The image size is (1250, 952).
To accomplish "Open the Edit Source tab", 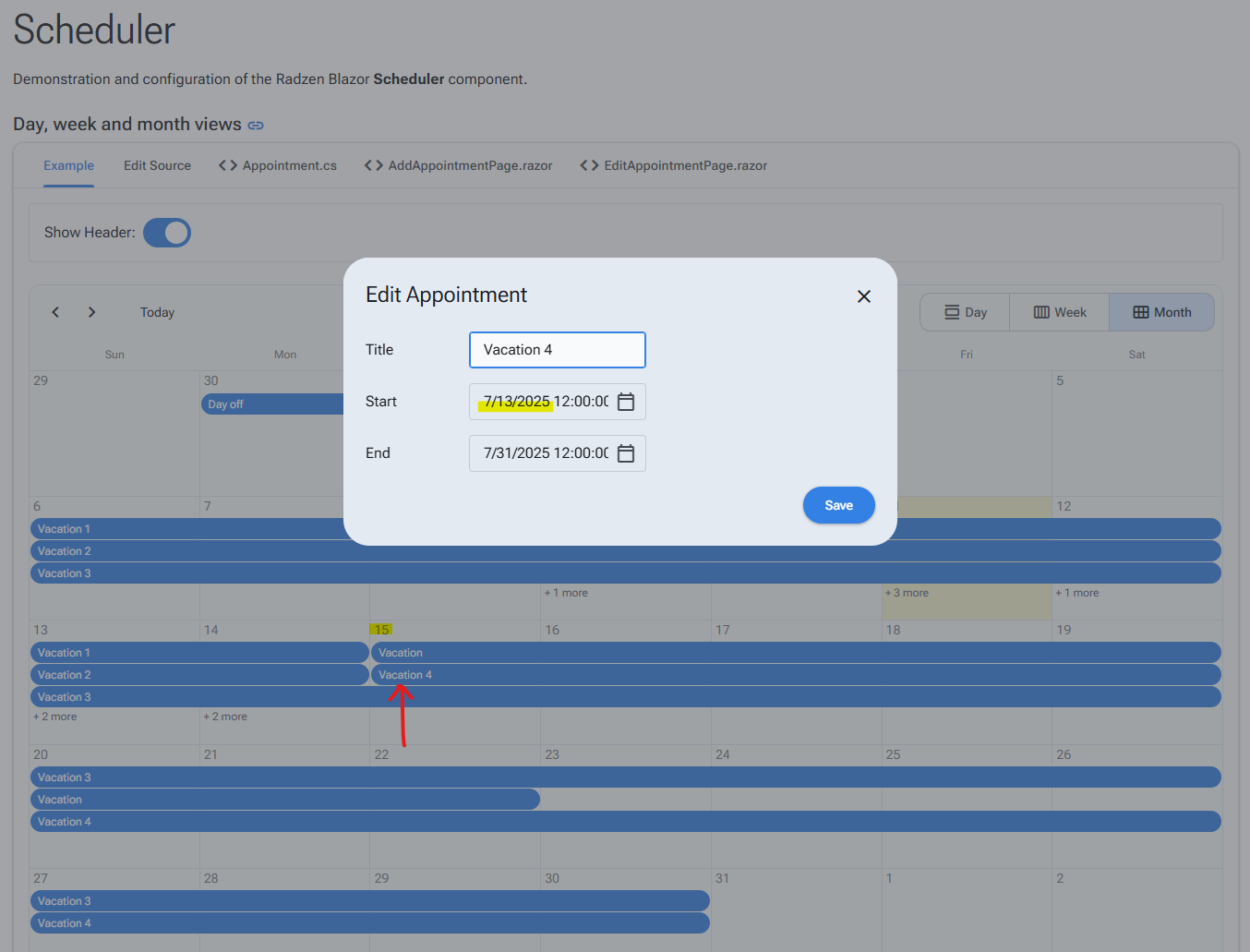I will coord(157,165).
